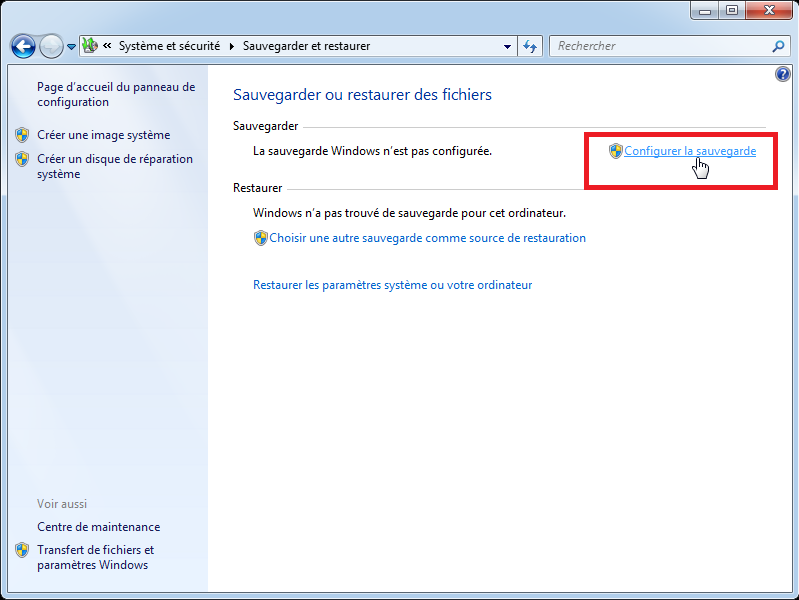Click shield icon beside Choisir une autre sauvegarde
The height and width of the screenshot is (600, 799).
[x=260, y=238]
